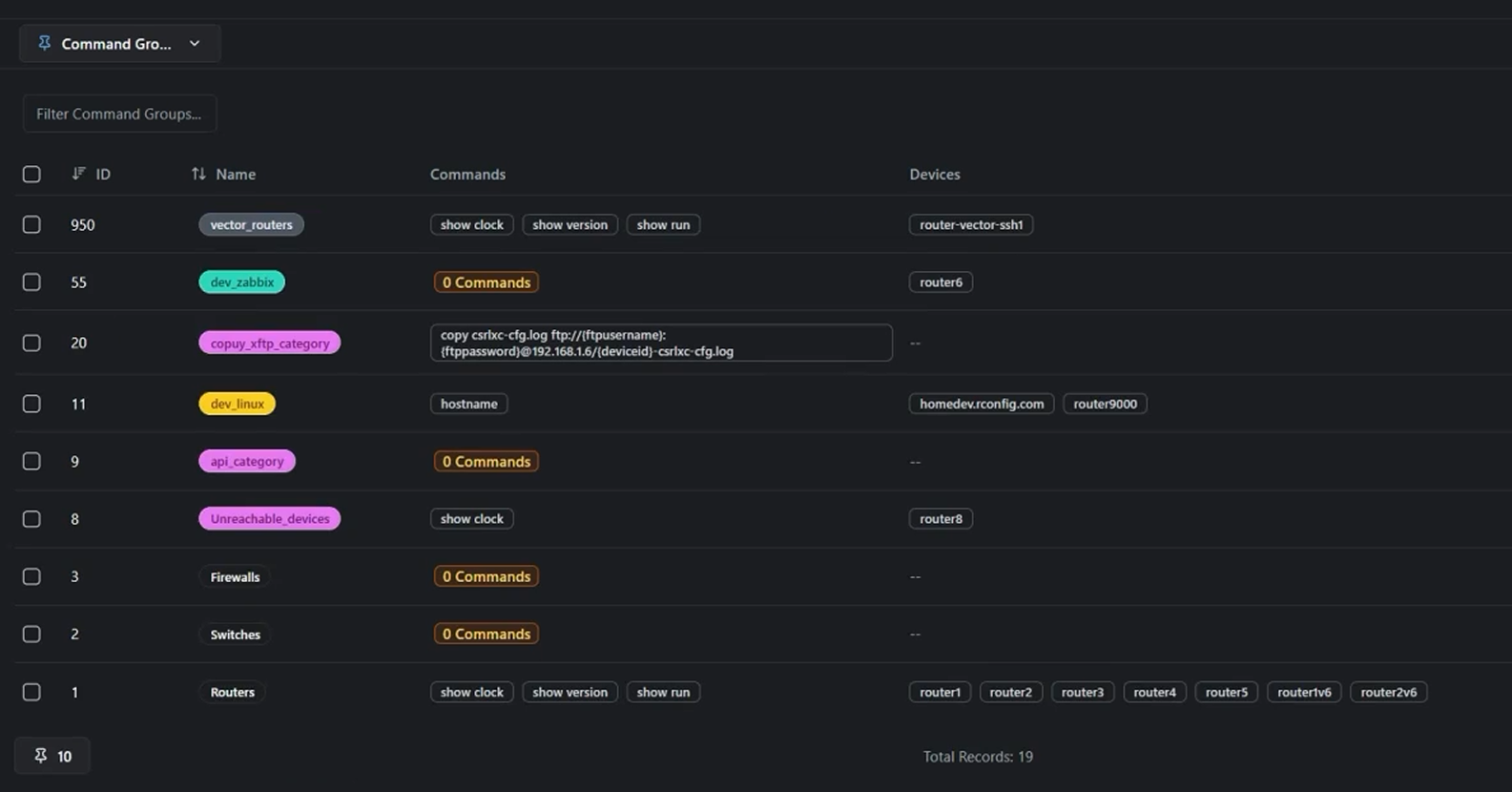Check the vector_routers row checkbox
This screenshot has height=792, width=1512.
point(31,224)
